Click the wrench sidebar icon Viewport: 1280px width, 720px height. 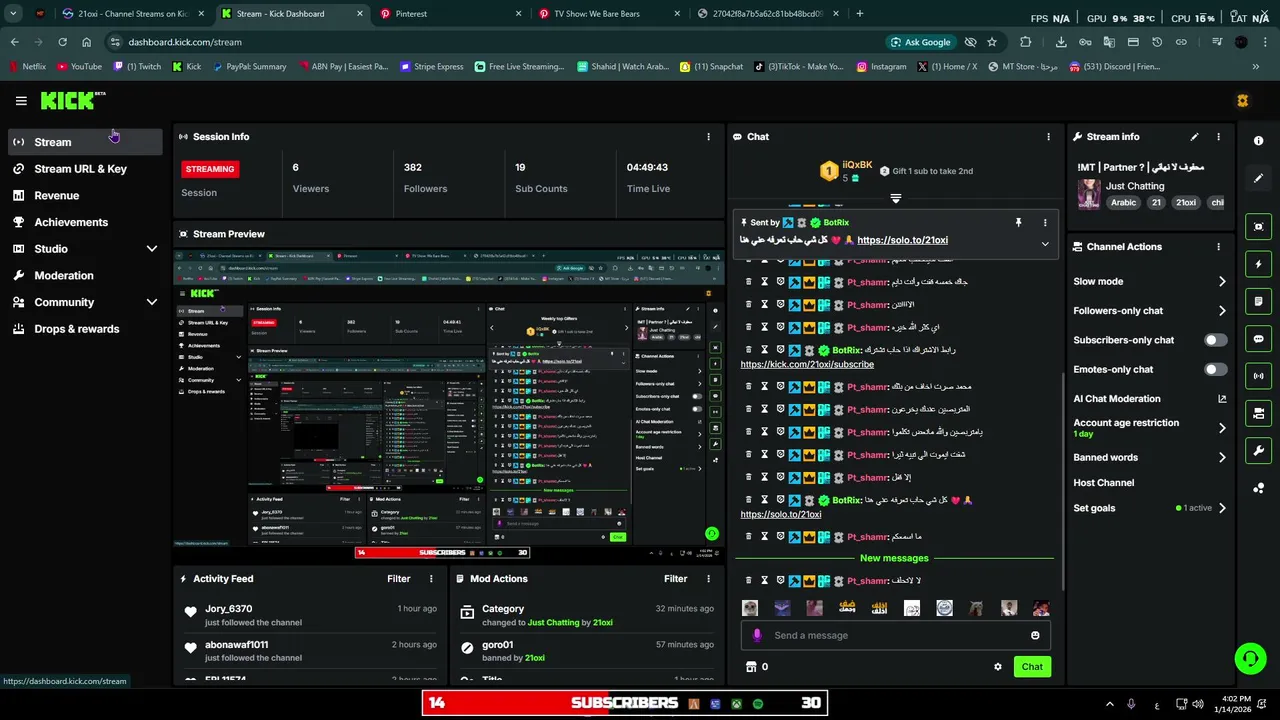pos(1259,451)
